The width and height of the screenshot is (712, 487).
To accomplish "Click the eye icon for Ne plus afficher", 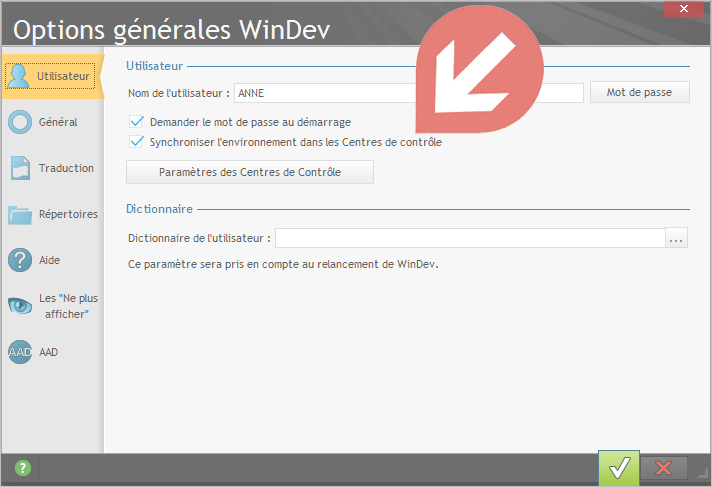I will [x=20, y=305].
